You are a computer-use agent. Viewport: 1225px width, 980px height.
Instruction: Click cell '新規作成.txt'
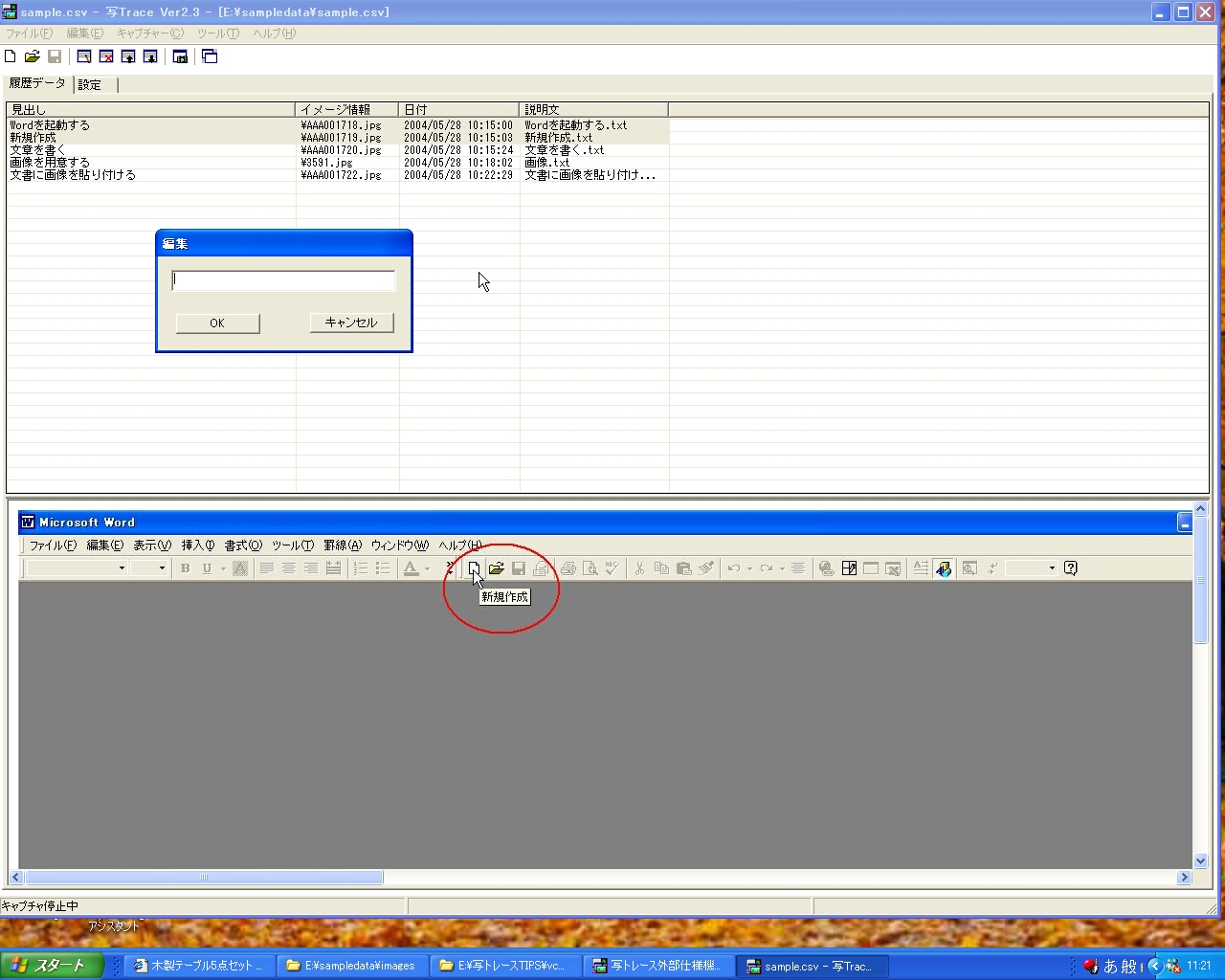[558, 138]
